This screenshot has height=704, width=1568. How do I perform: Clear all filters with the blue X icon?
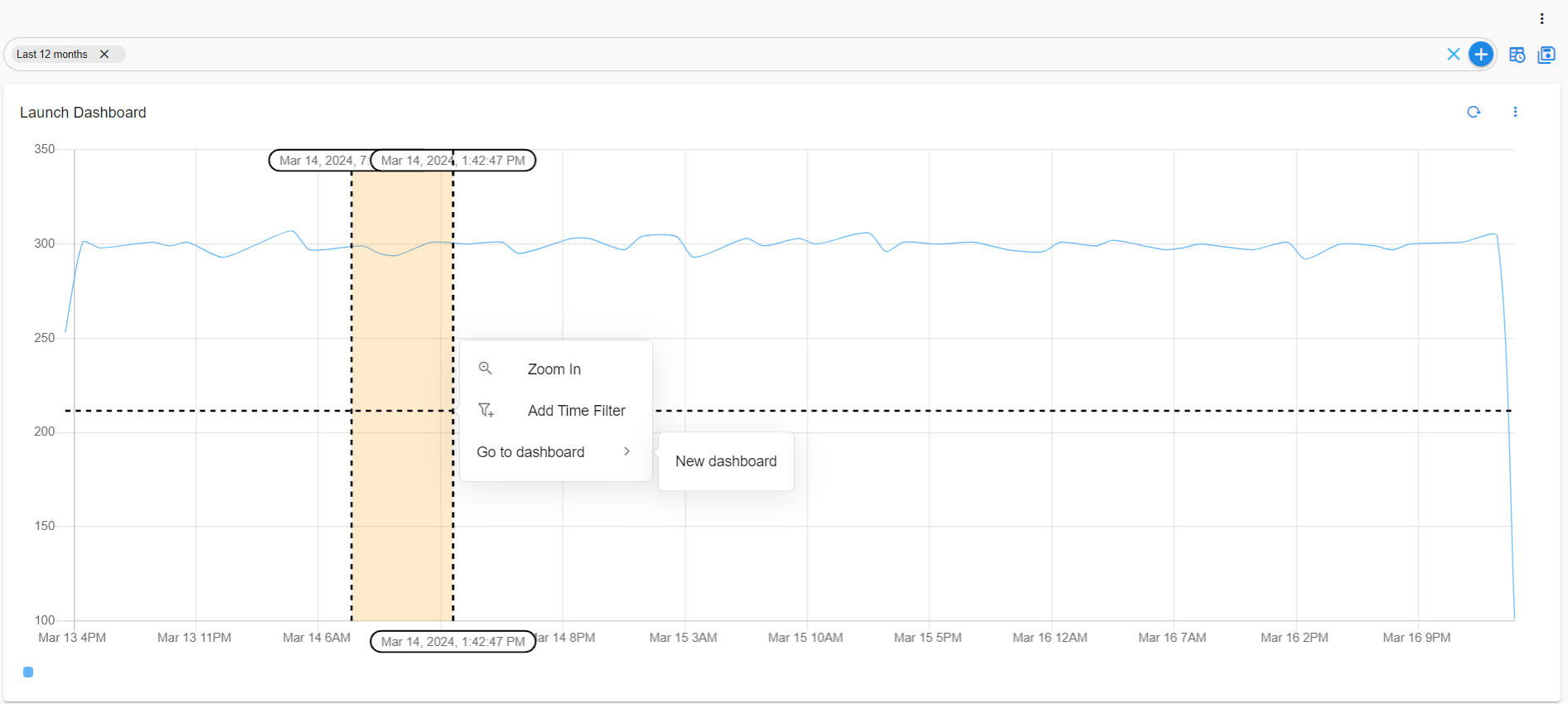1453,55
